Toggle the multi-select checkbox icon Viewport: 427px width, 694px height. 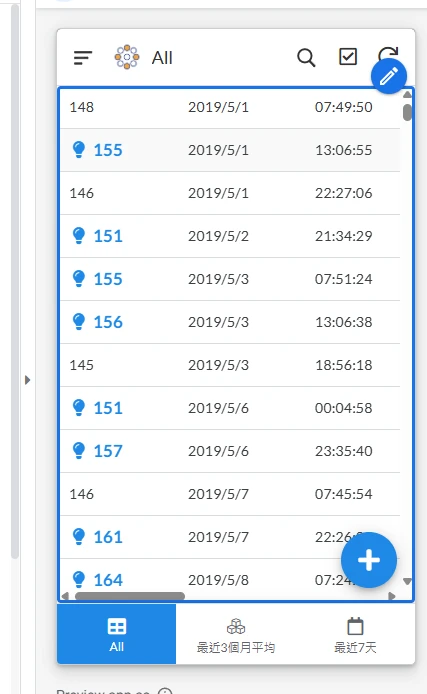348,57
